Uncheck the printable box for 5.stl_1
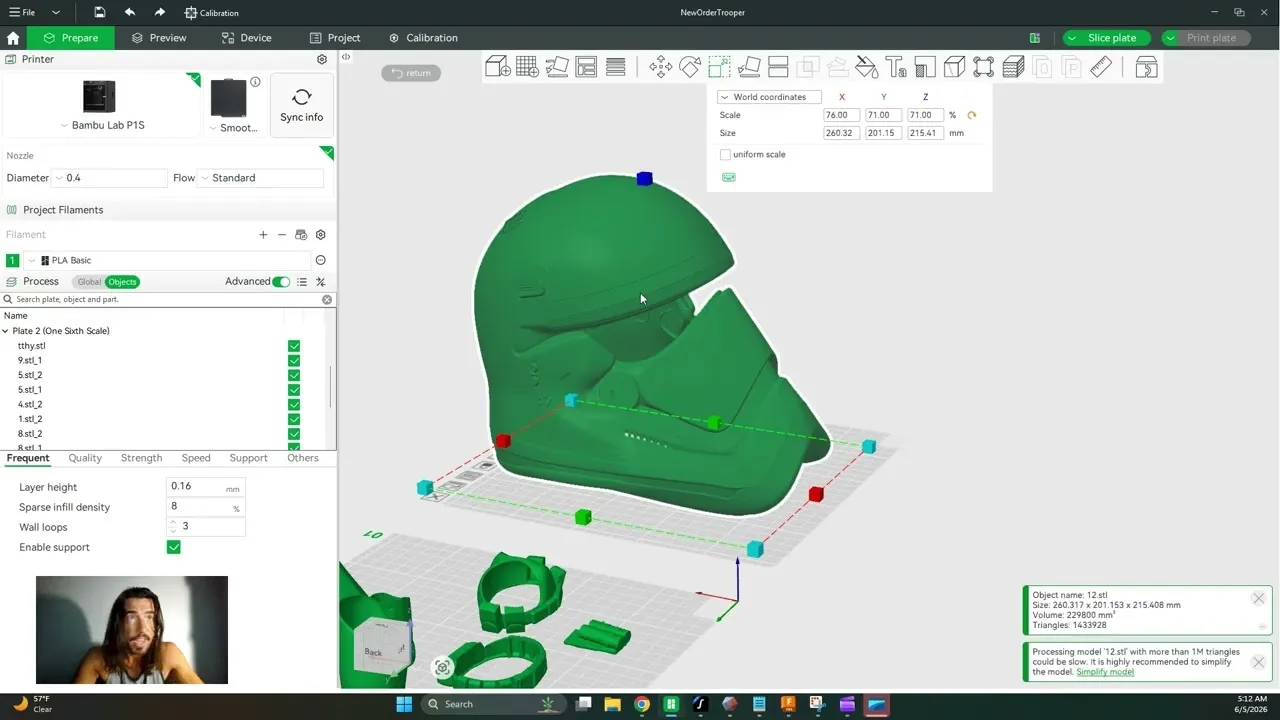 point(294,390)
